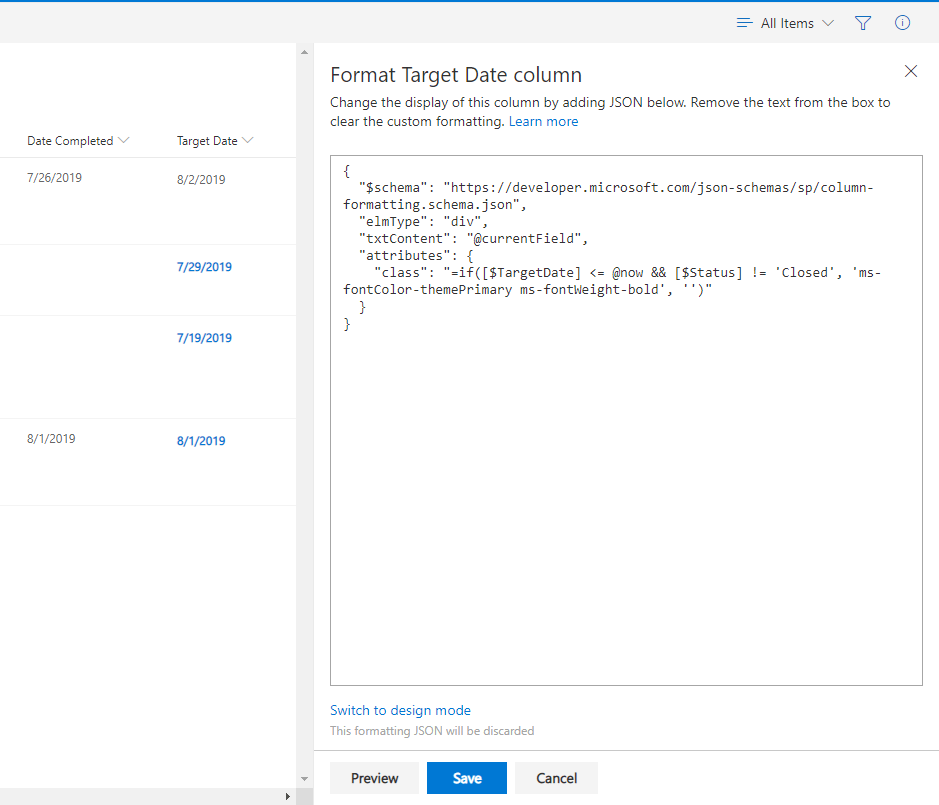Click the 8/2/2019 target date cell
This screenshot has height=805, width=939.
[x=201, y=180]
